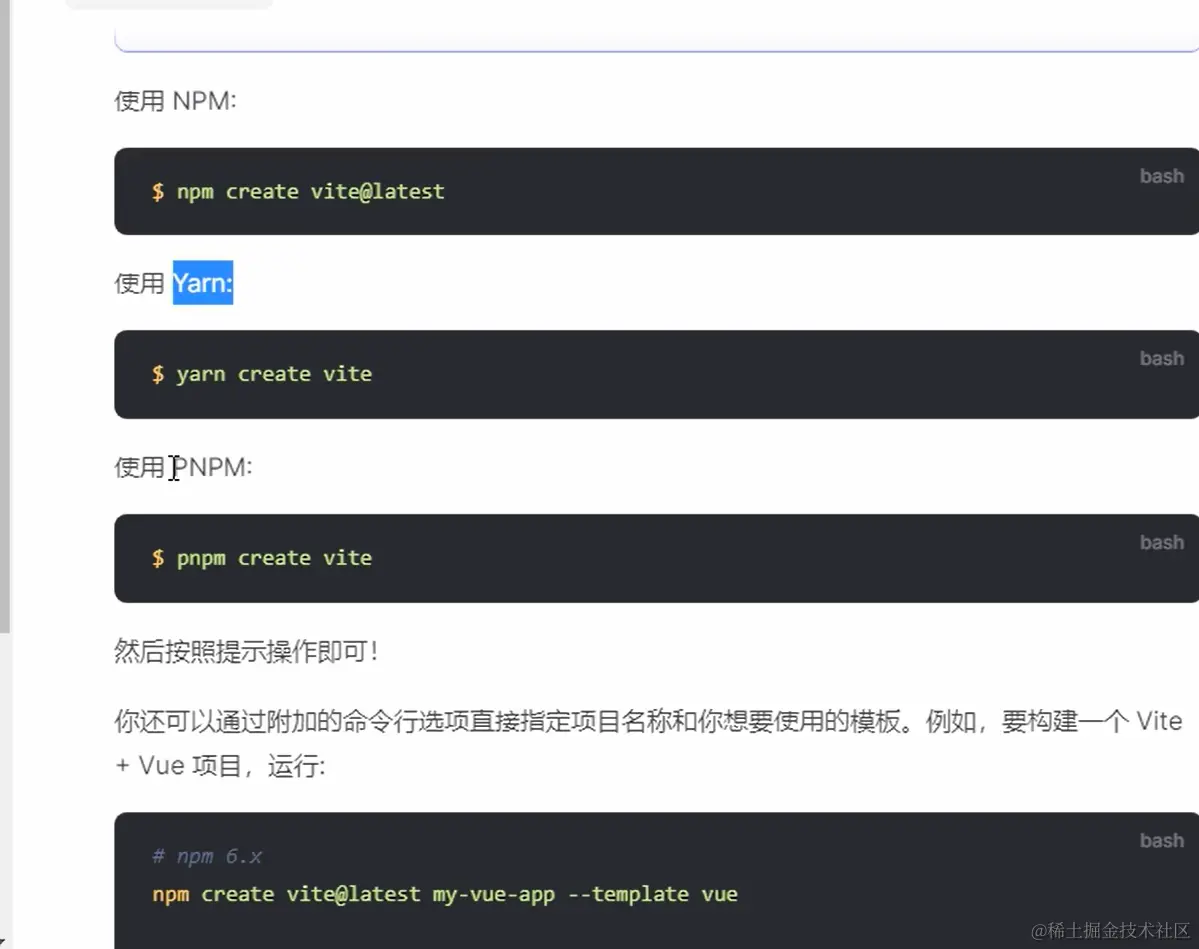The width and height of the screenshot is (1199, 949).
Task: Click the left-side vertical scrollbar thumb
Action: point(5,317)
